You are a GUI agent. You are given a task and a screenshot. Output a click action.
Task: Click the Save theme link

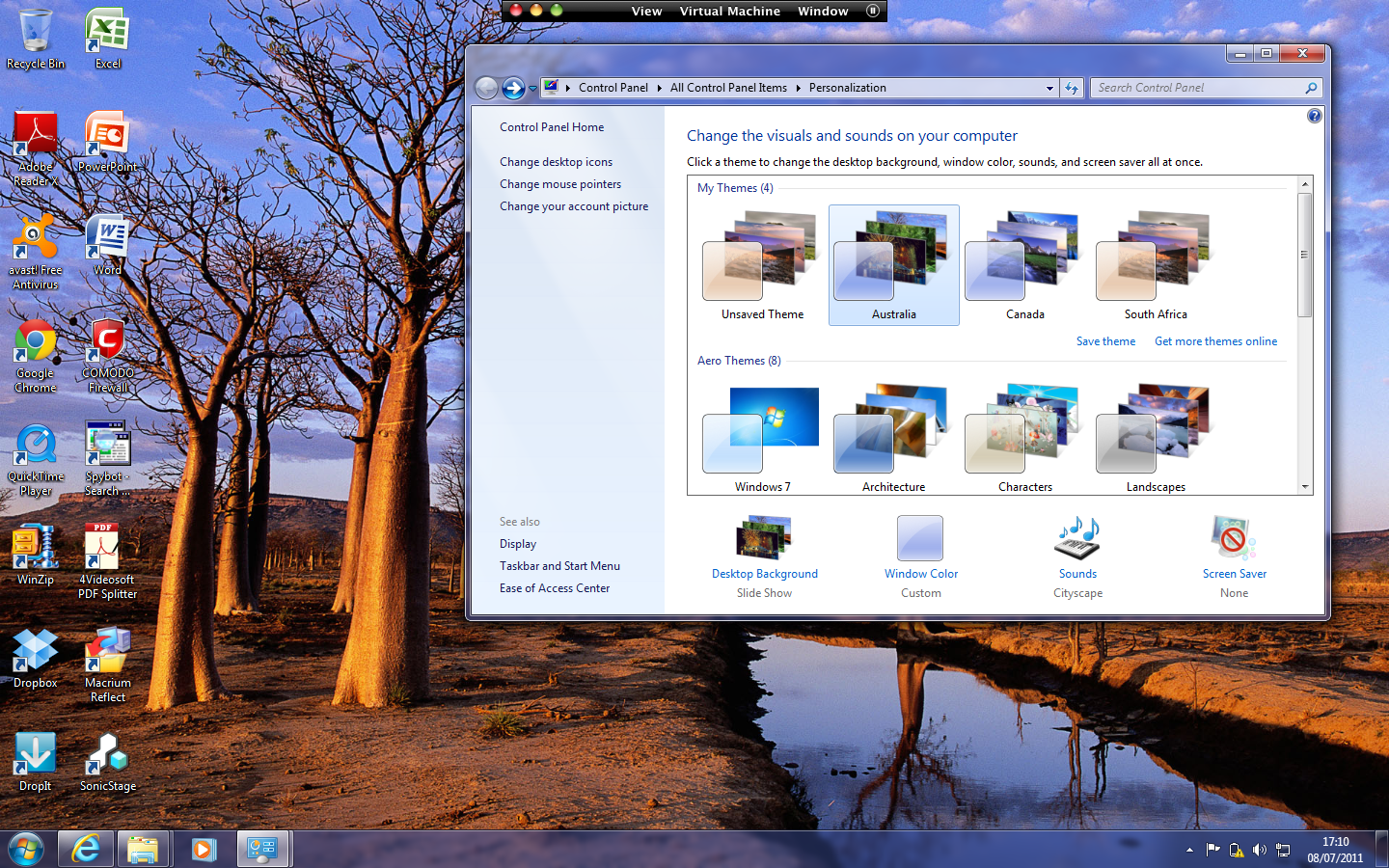[1105, 341]
